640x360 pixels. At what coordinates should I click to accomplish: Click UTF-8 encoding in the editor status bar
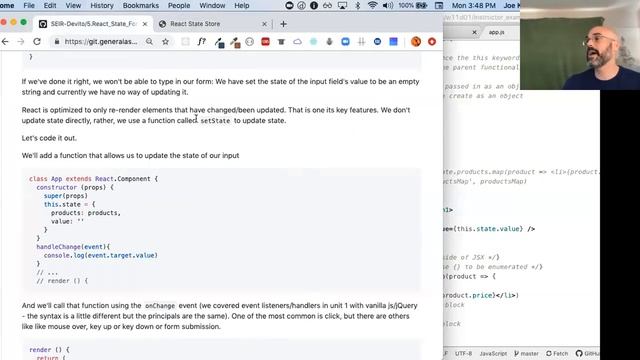(x=463, y=353)
